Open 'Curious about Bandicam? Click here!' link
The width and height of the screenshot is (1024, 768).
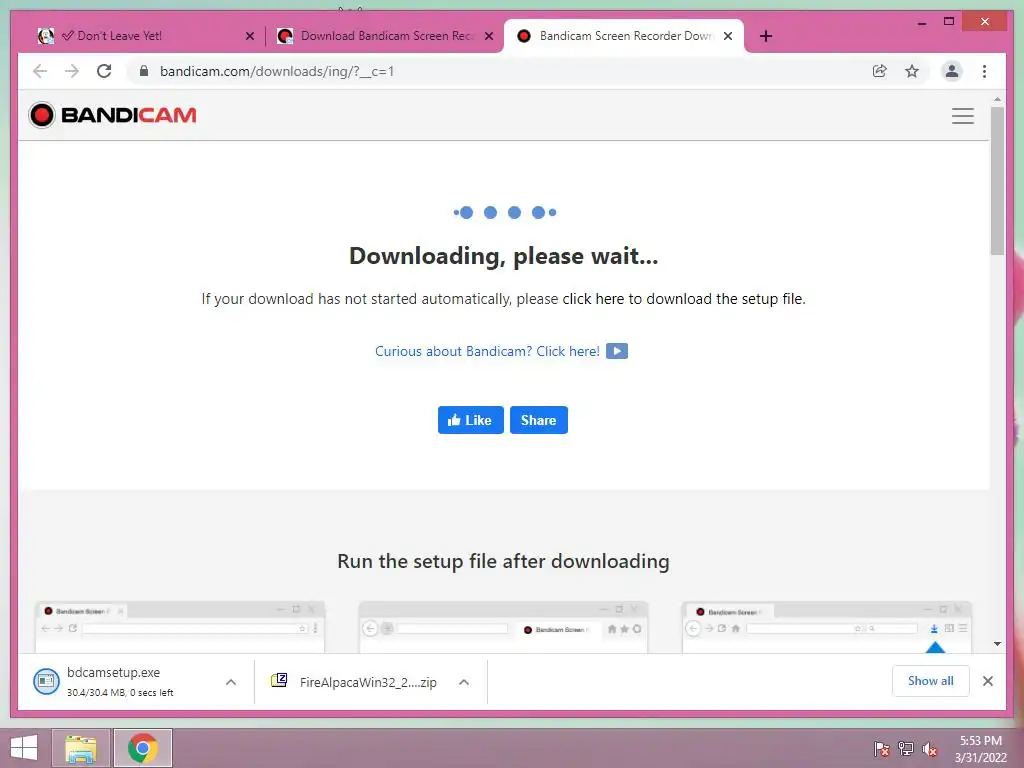coord(487,351)
